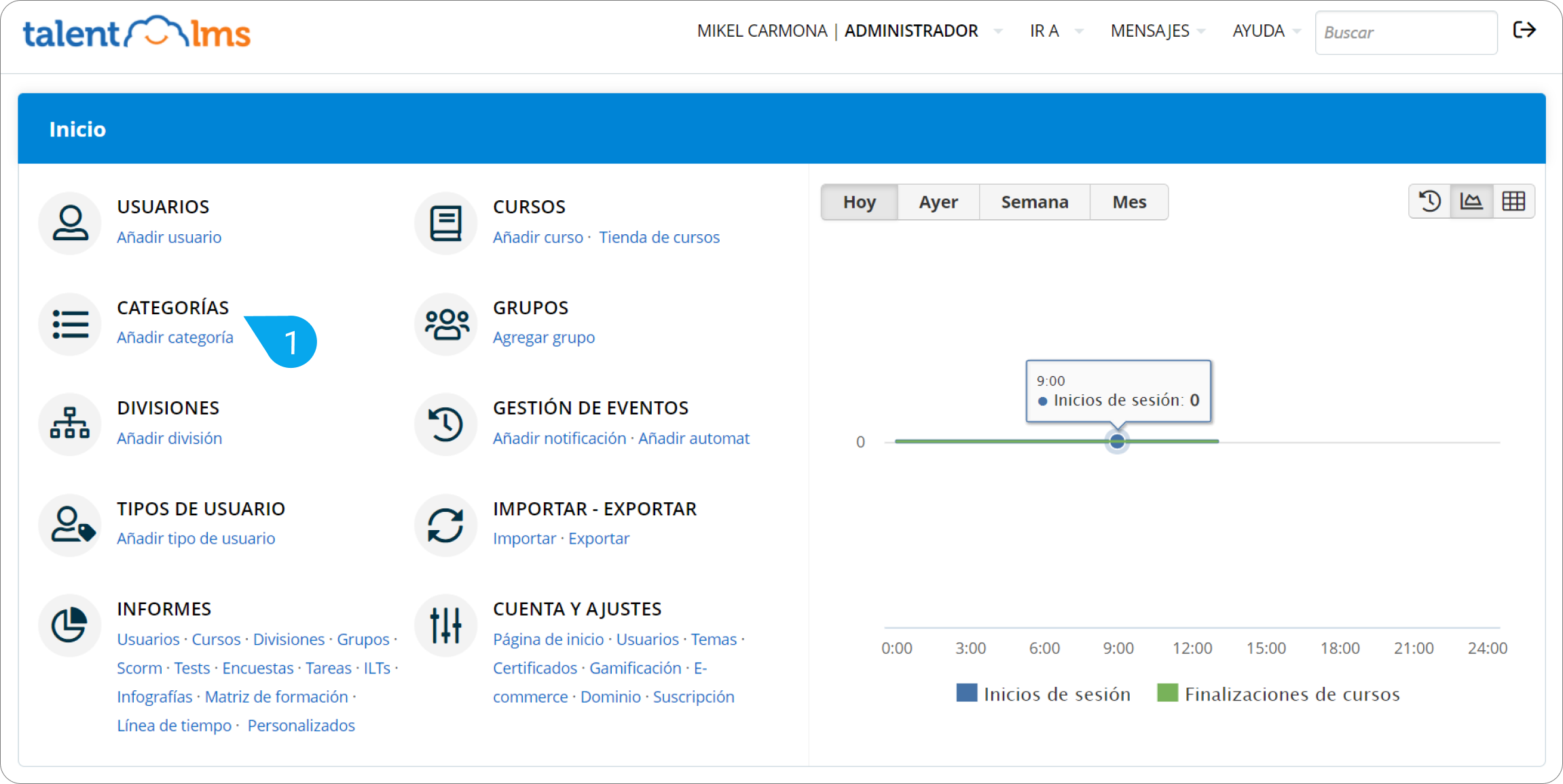Toggle Inicios de sesión legend swatch
This screenshot has height=784, width=1563.
point(966,693)
